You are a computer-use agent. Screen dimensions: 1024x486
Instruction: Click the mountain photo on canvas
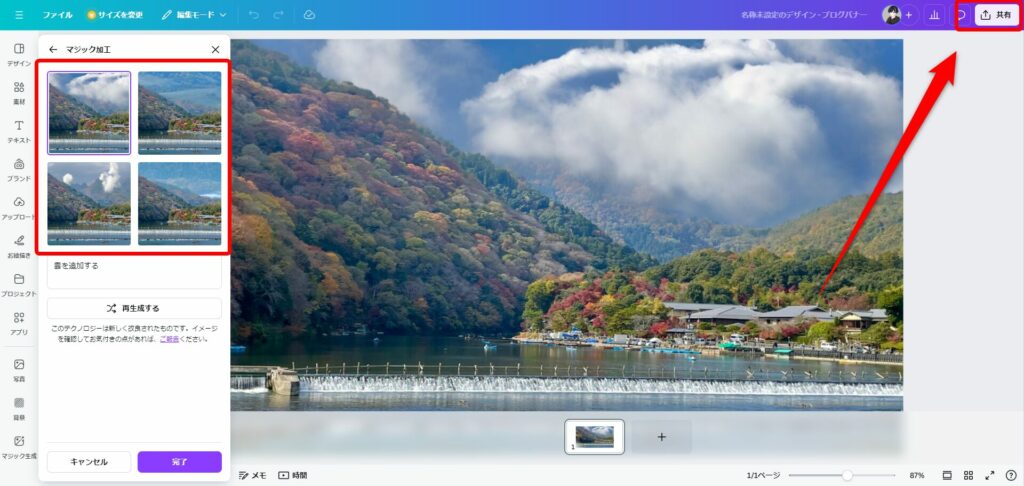567,225
